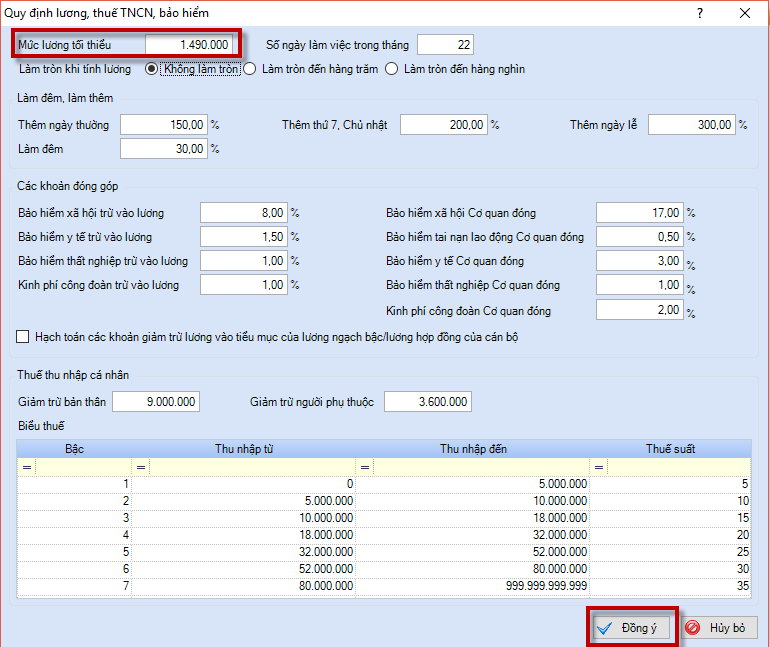Edit Bảo hiểm tai nạn lao động field
The height and width of the screenshot is (647, 770).
coord(640,237)
